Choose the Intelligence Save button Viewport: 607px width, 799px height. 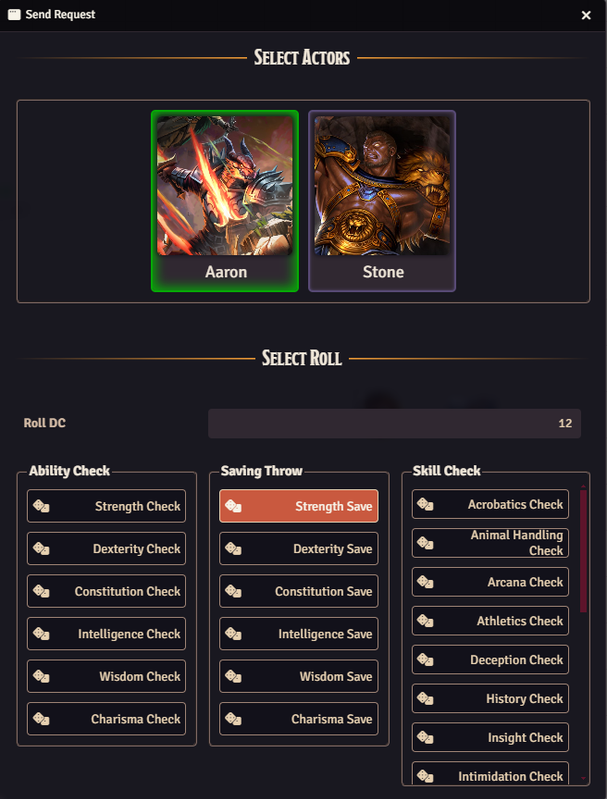(x=299, y=634)
